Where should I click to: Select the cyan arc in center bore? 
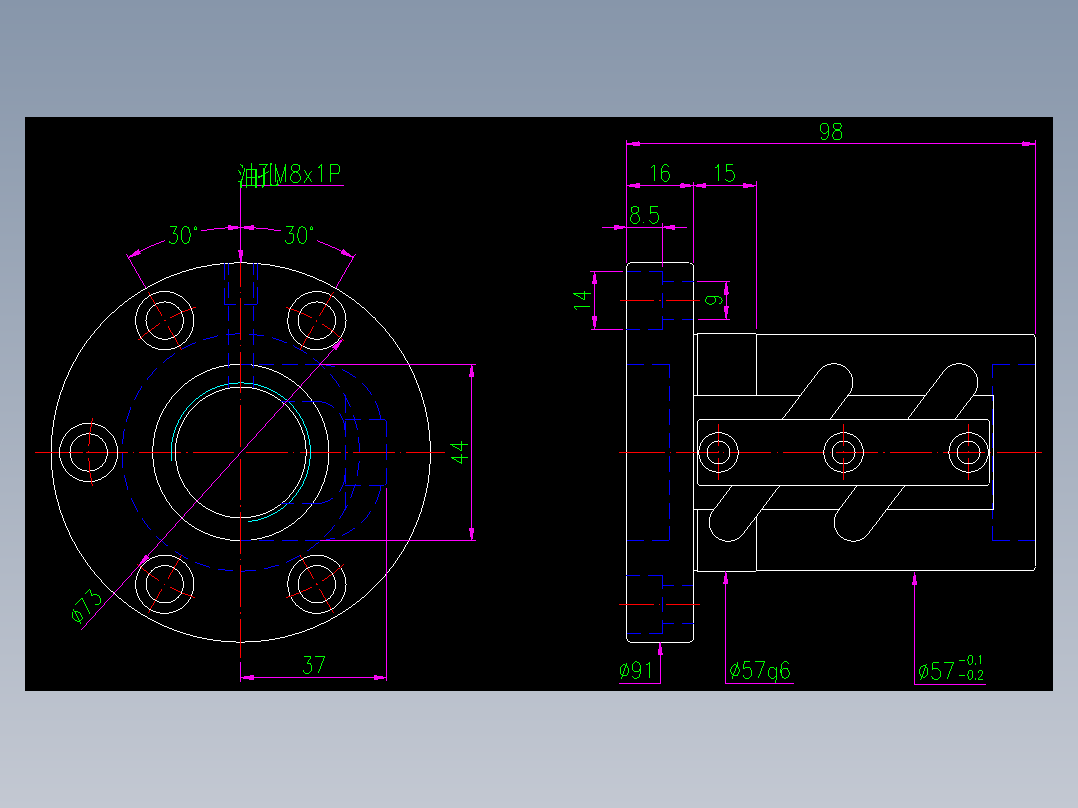tap(241, 452)
